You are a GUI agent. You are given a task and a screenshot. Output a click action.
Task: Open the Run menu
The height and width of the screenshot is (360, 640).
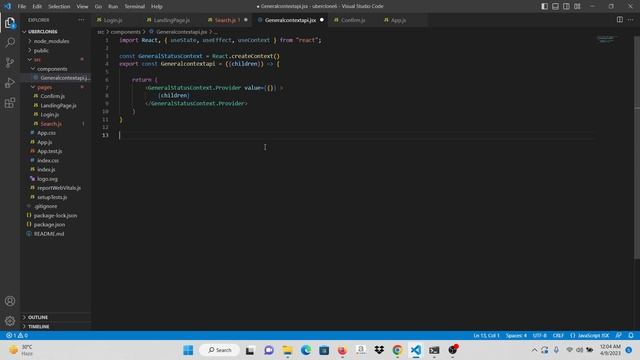coord(113,7)
